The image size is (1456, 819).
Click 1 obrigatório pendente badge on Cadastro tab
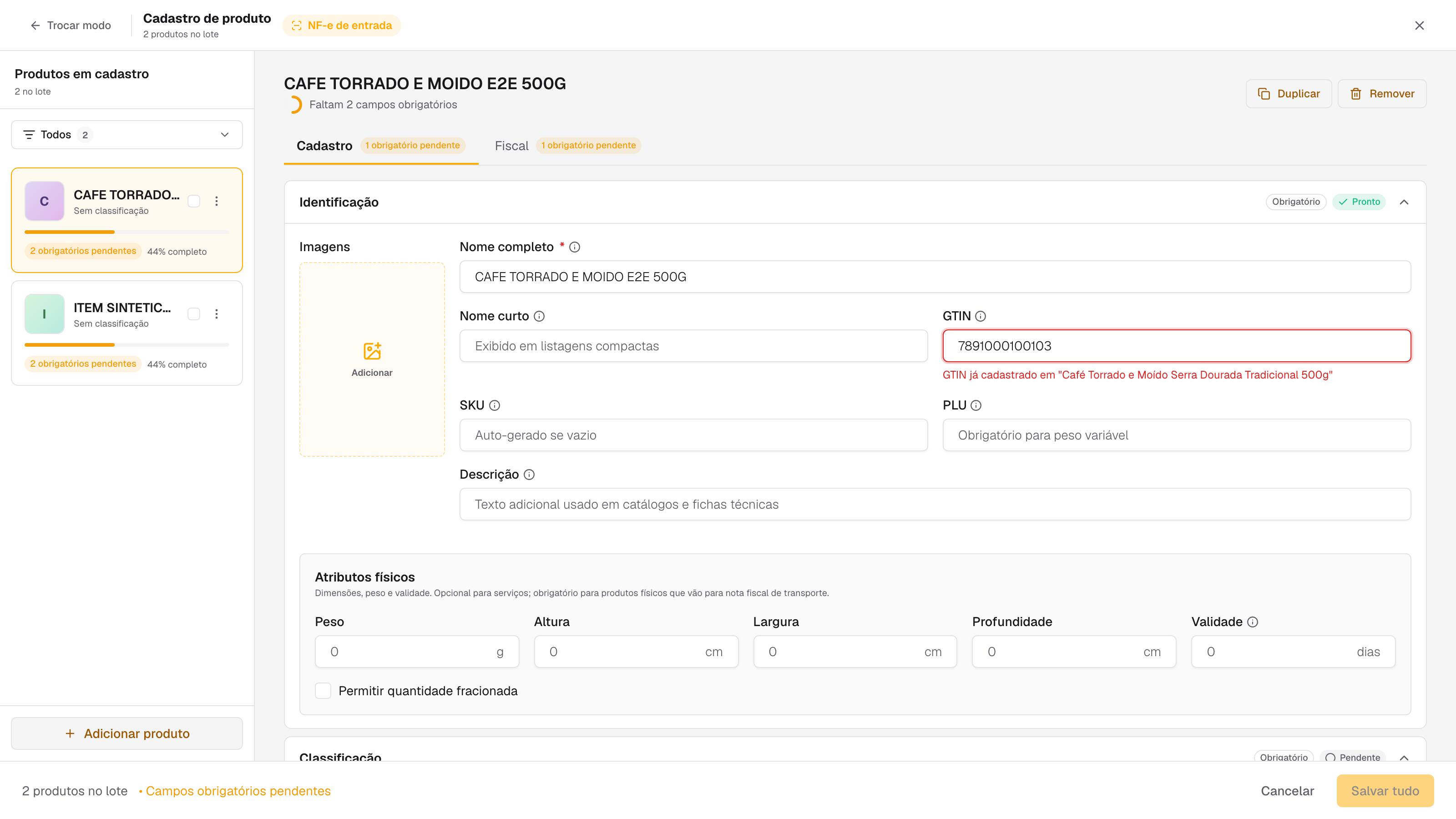click(413, 145)
